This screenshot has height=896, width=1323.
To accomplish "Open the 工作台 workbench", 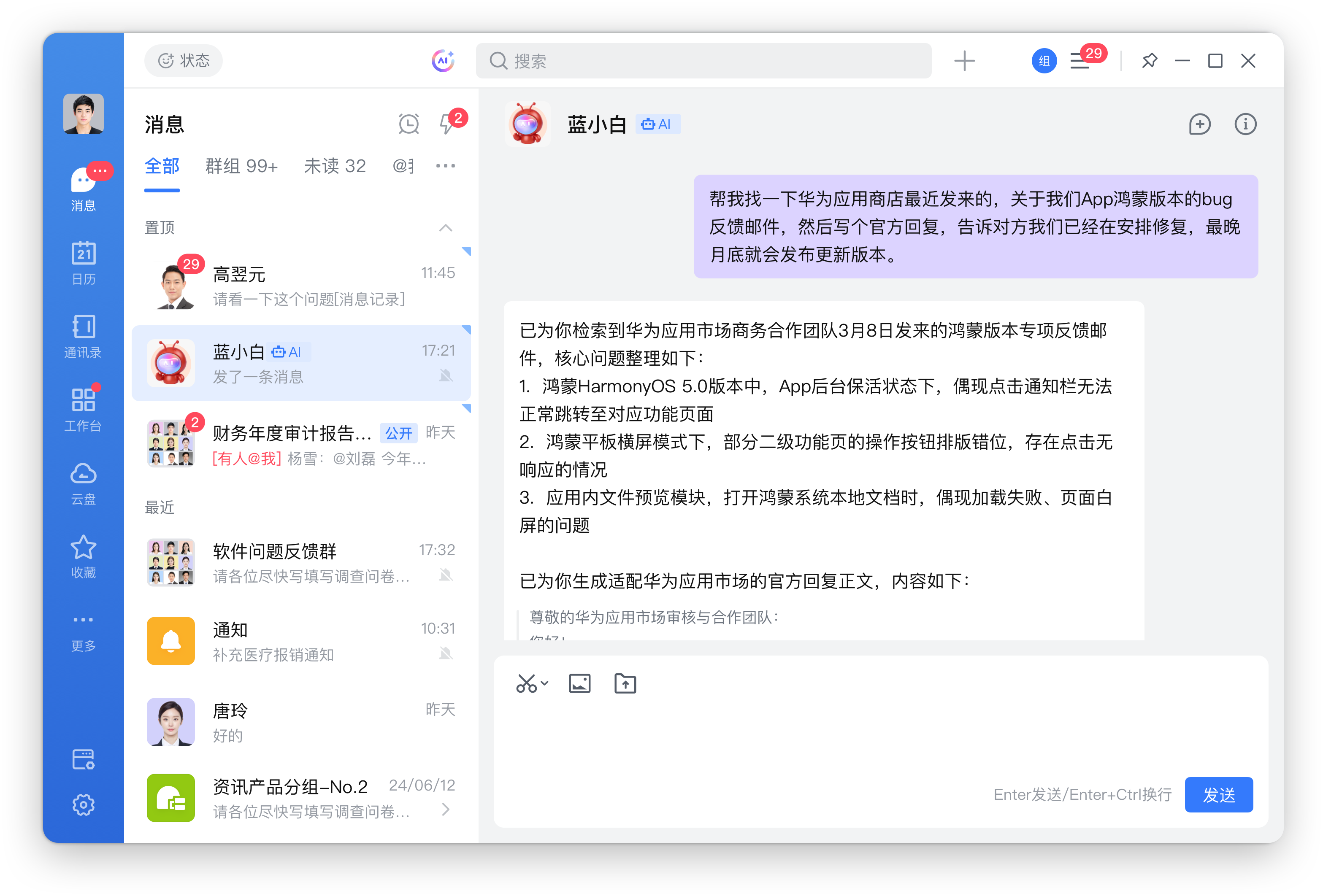I will (x=83, y=408).
